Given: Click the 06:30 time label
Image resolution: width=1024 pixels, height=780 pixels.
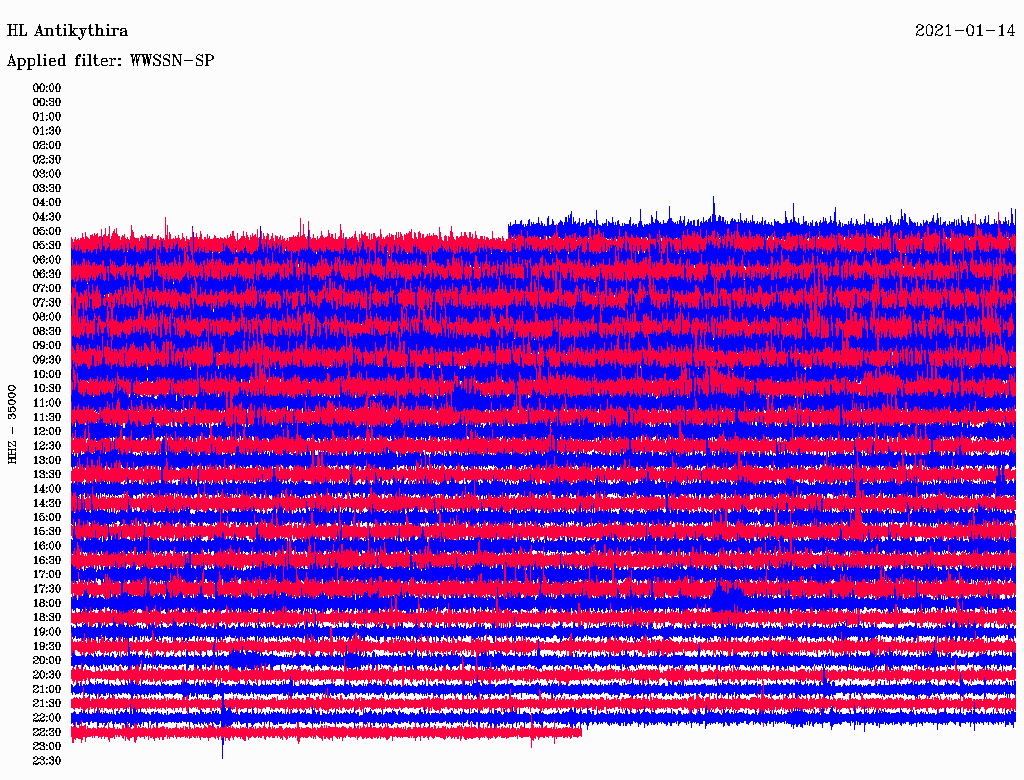Looking at the screenshot, I should [47, 274].
